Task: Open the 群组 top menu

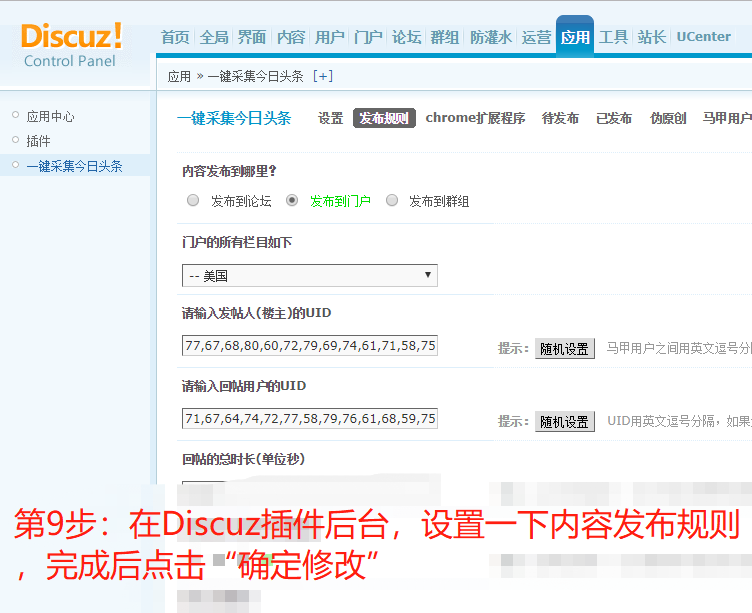Action: click(x=445, y=37)
